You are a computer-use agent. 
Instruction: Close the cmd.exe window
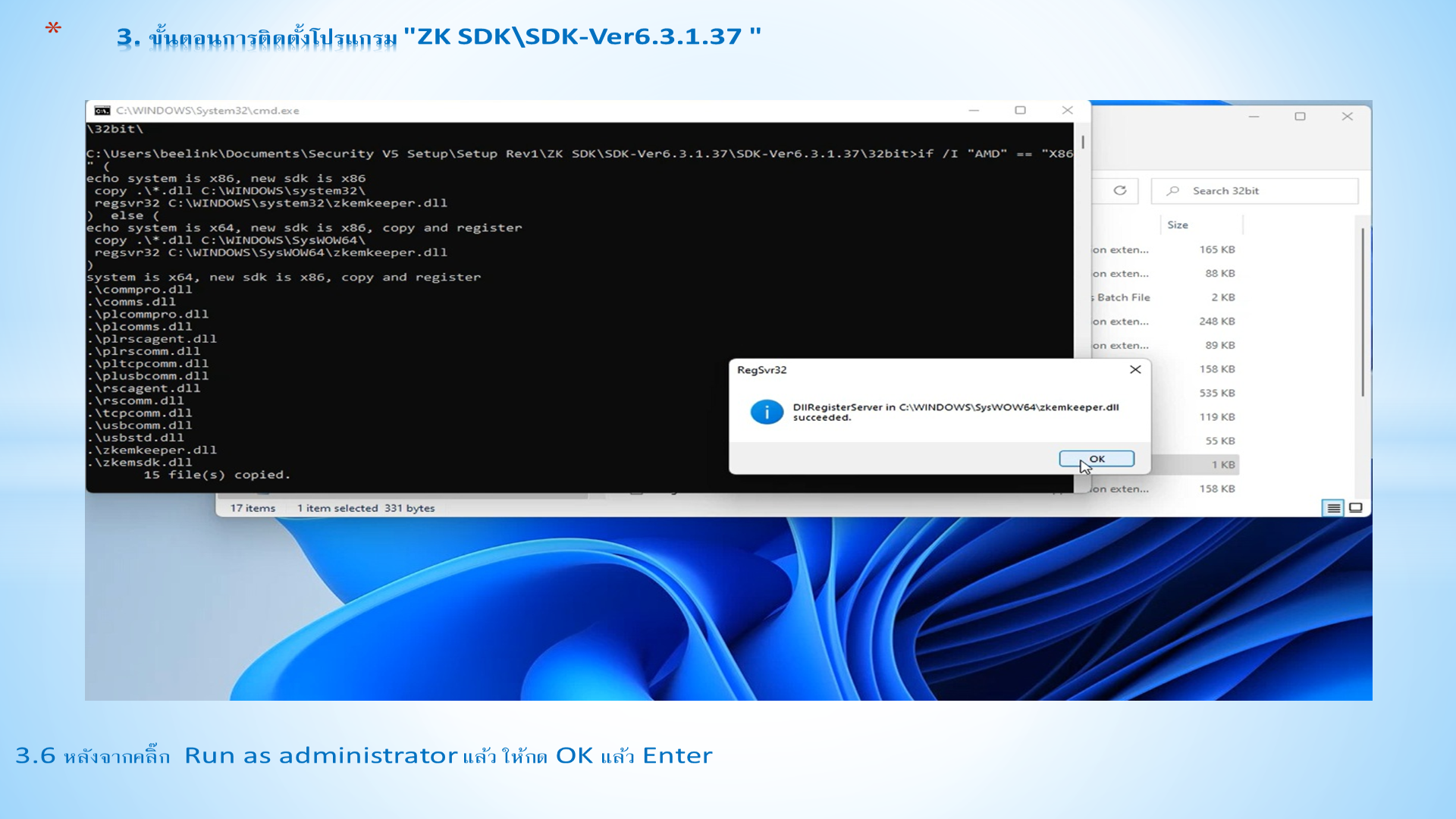(x=1067, y=111)
